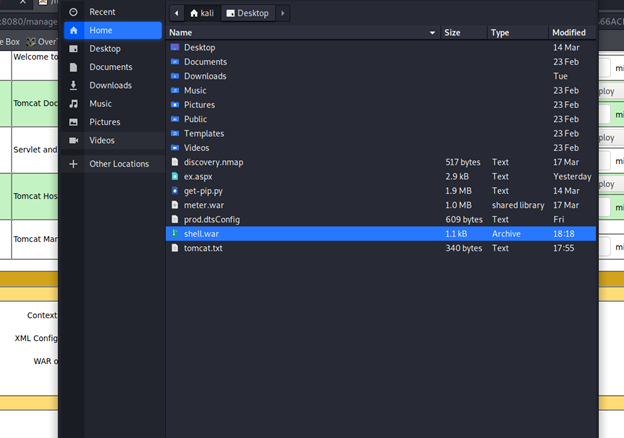
Task: Select the prod.dtsConfig file
Action: click(x=381, y=219)
